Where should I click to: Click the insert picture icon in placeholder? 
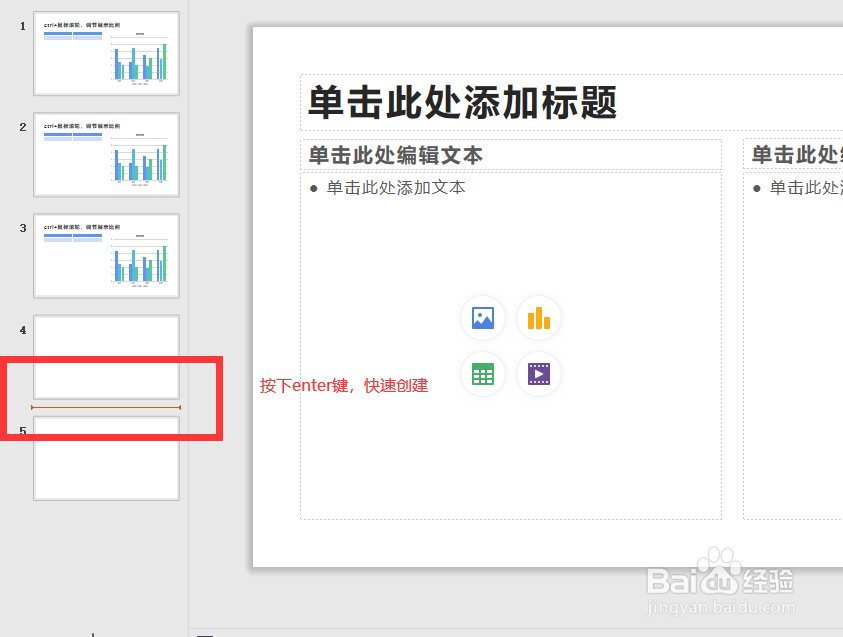pos(483,318)
